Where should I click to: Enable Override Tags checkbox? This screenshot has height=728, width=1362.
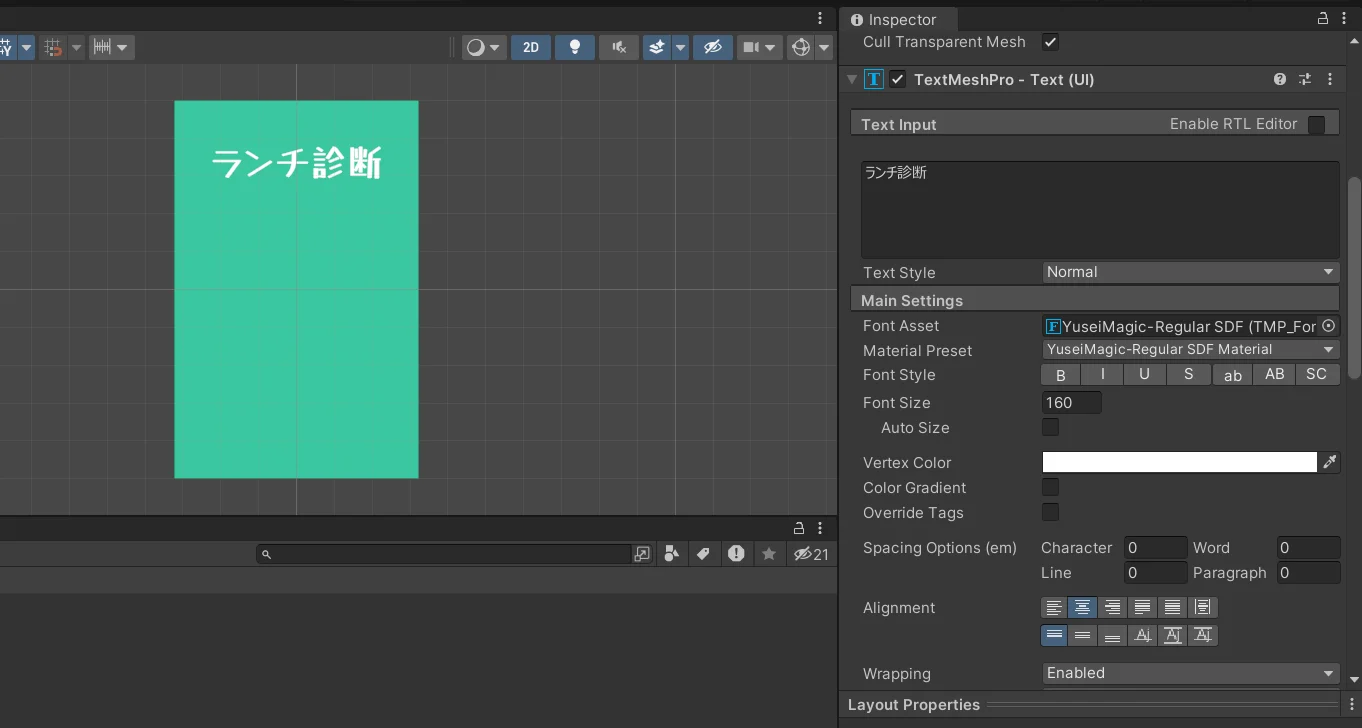click(1050, 513)
